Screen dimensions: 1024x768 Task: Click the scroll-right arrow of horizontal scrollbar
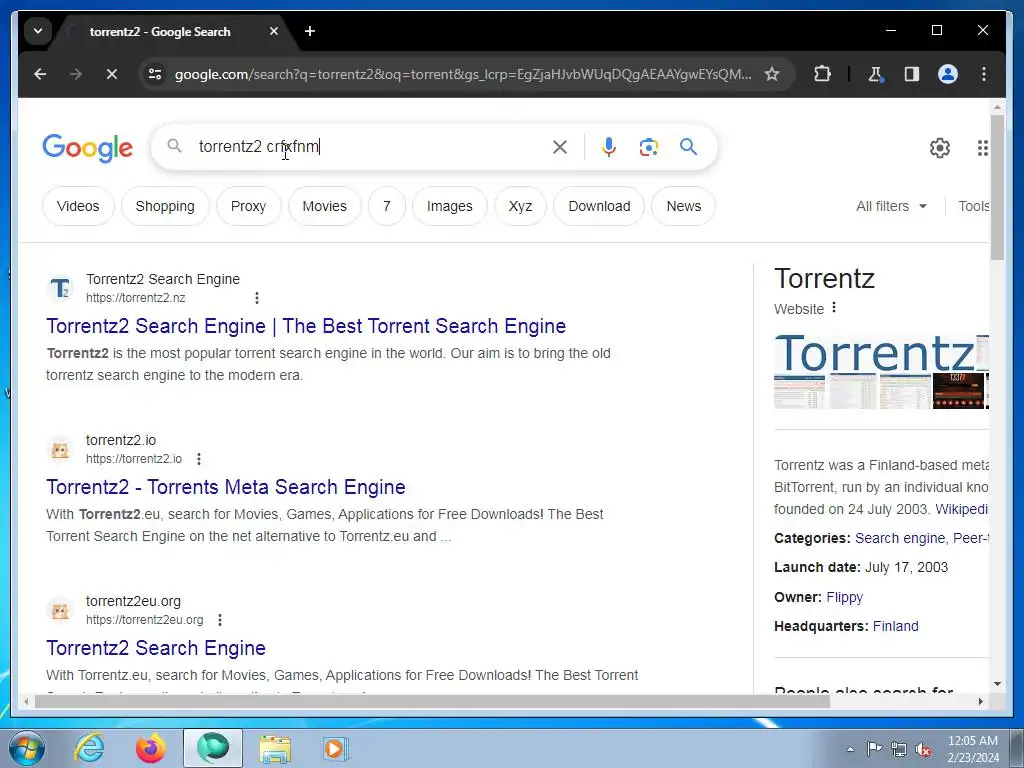pyautogui.click(x=980, y=701)
